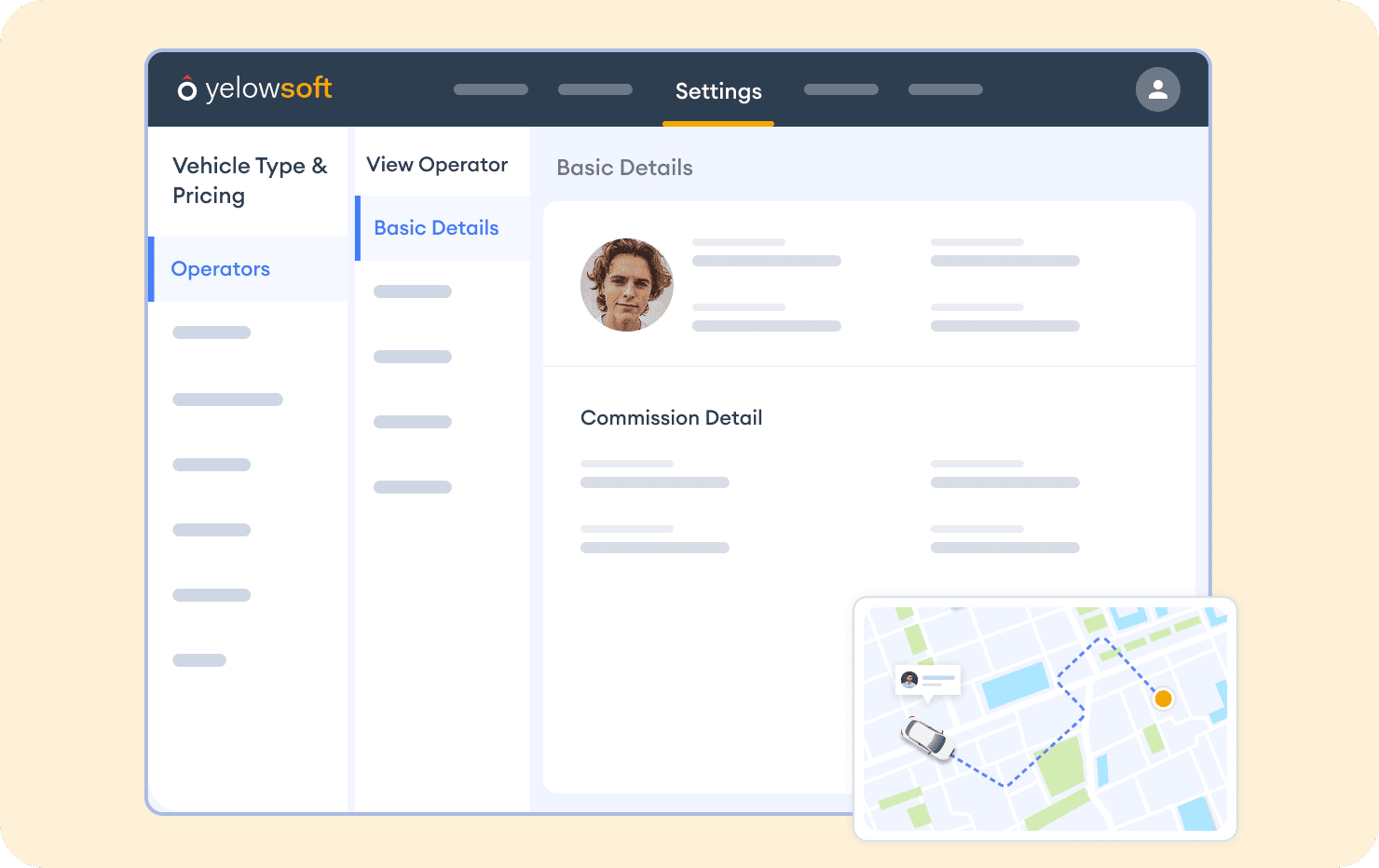Image resolution: width=1379 pixels, height=868 pixels.
Task: Expand the Vehicle Type & Pricing section
Action: click(x=250, y=181)
